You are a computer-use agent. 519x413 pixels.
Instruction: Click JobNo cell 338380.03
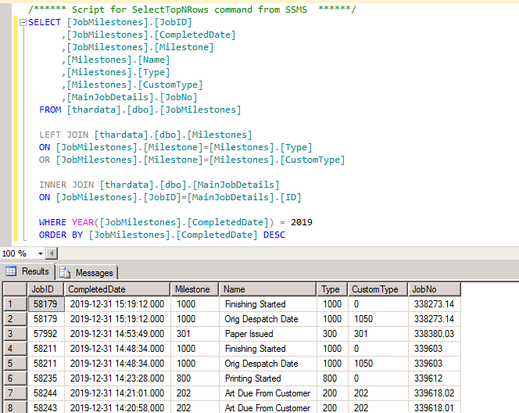point(434,334)
